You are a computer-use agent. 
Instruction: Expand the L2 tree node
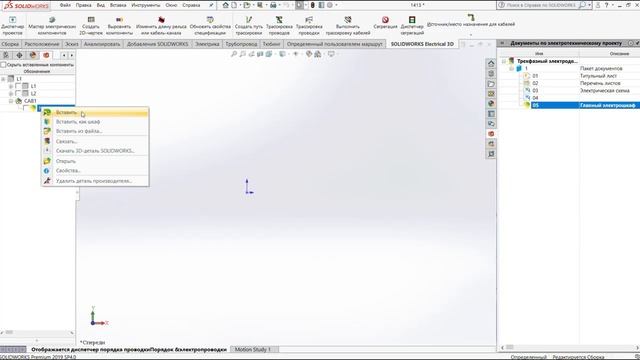click(x=11, y=93)
